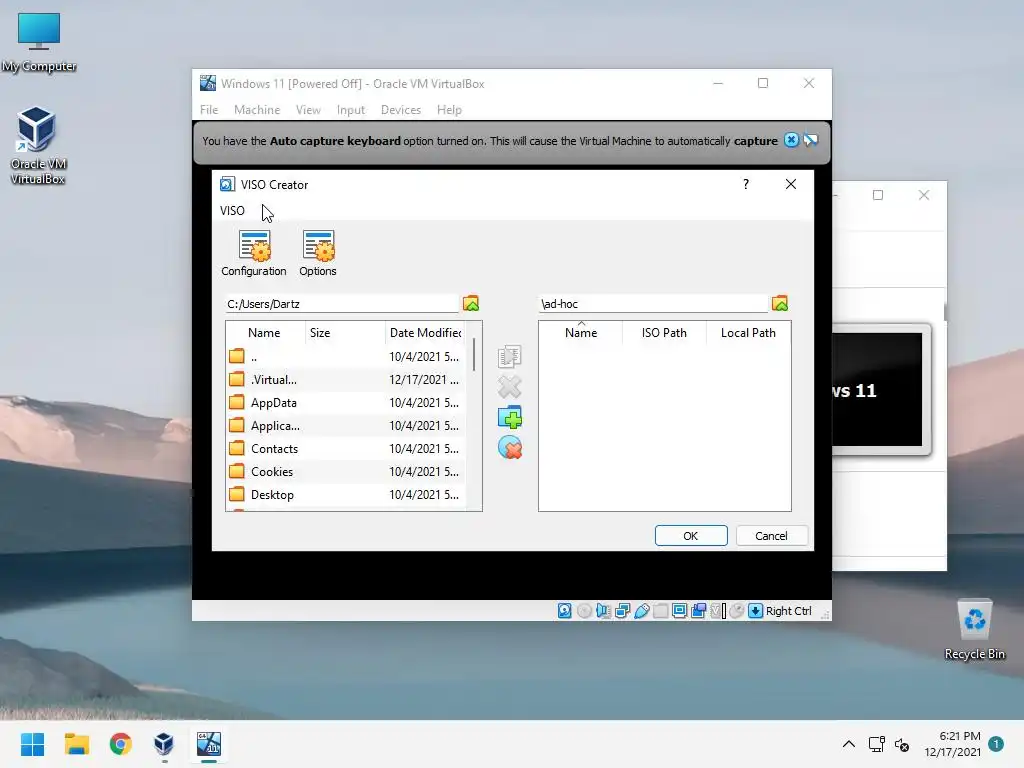
Task: Open Oracle VM VirtualBox desktop shortcut
Action: 37,146
